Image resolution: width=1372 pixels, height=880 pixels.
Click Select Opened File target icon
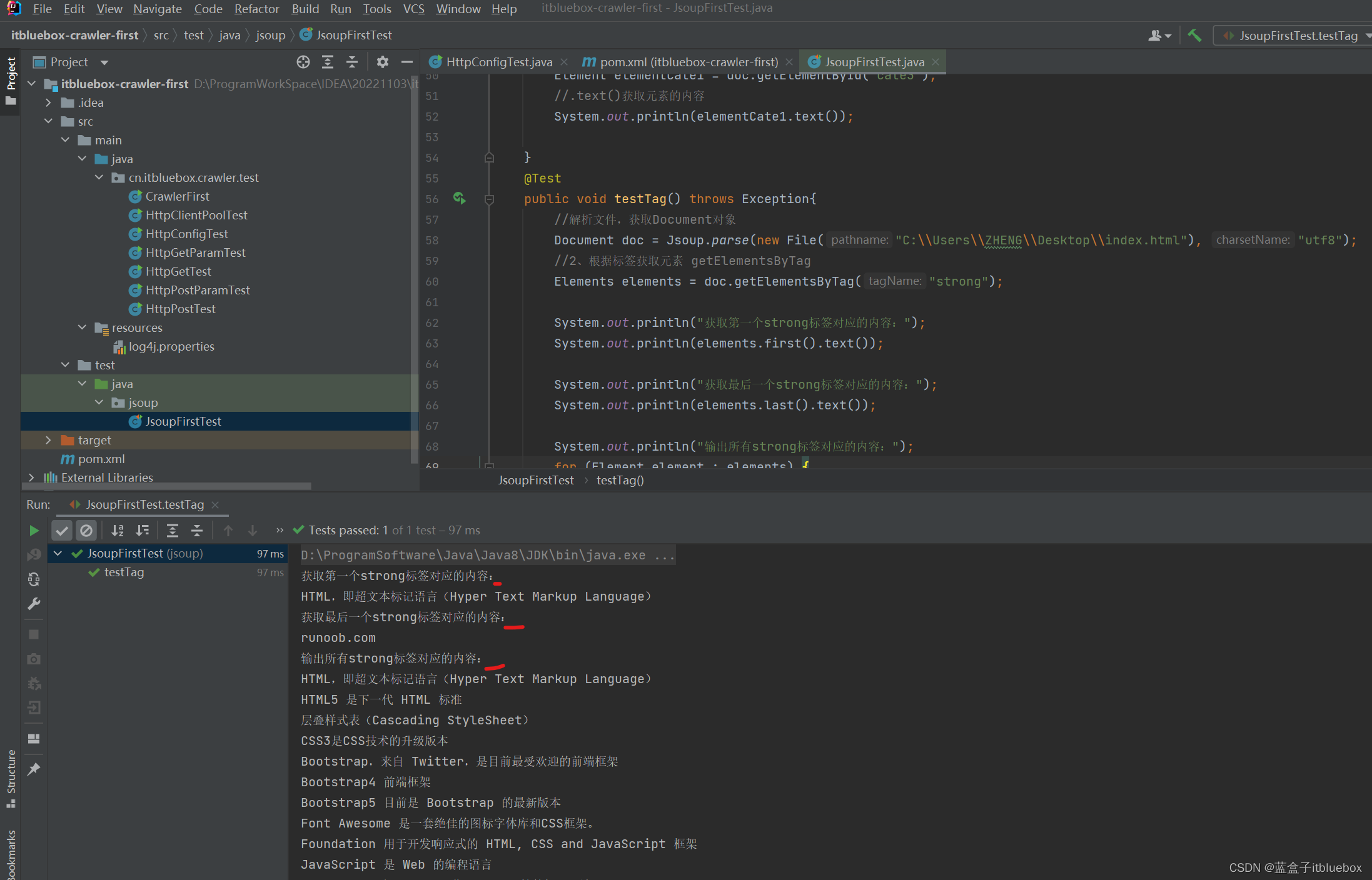pyautogui.click(x=303, y=62)
